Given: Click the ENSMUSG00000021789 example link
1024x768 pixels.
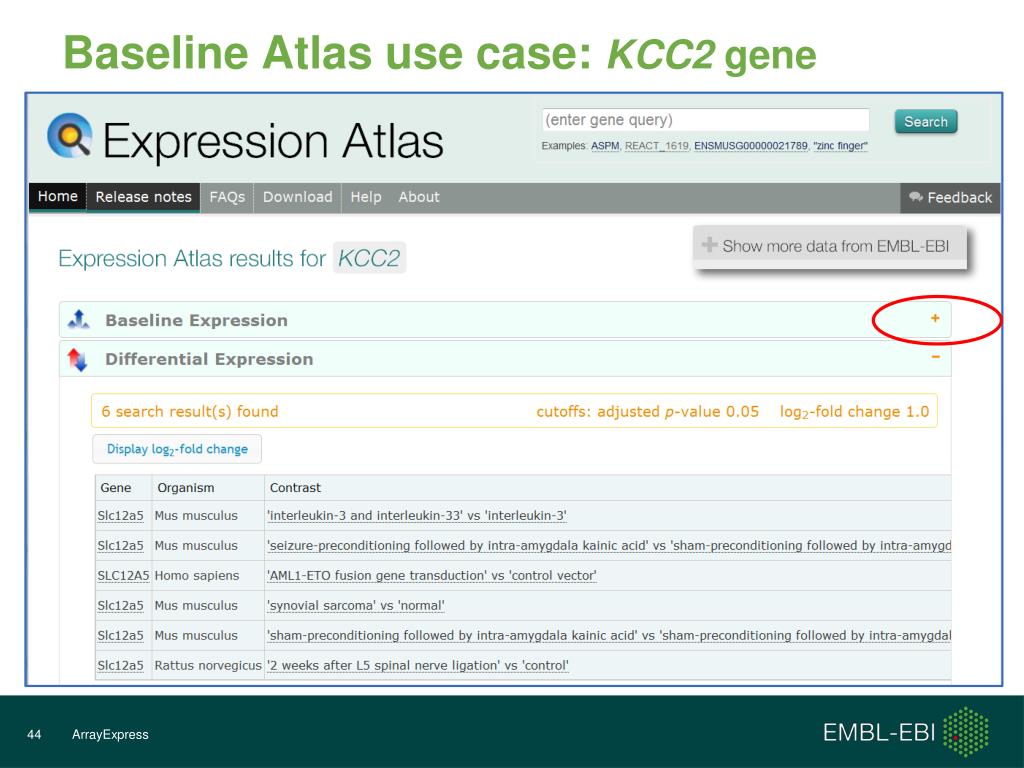Looking at the screenshot, I should tap(751, 146).
